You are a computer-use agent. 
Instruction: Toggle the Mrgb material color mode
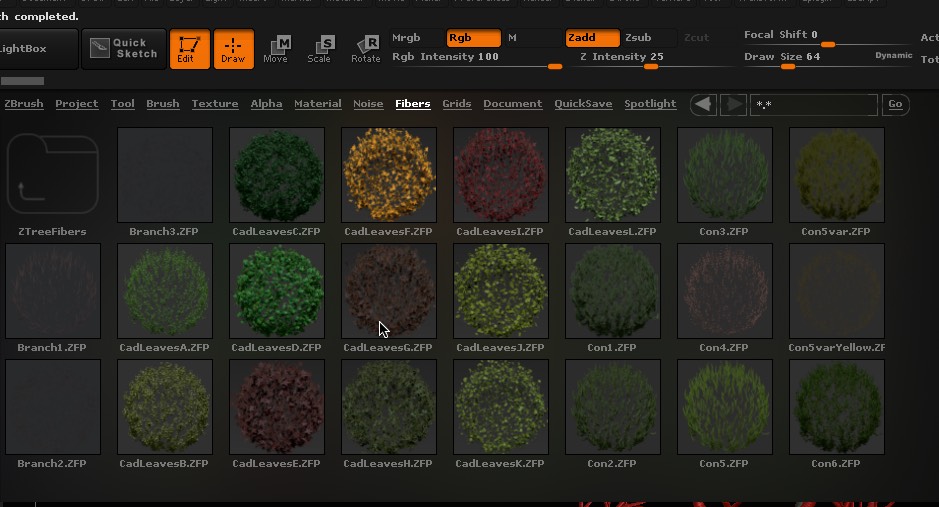tap(407, 38)
